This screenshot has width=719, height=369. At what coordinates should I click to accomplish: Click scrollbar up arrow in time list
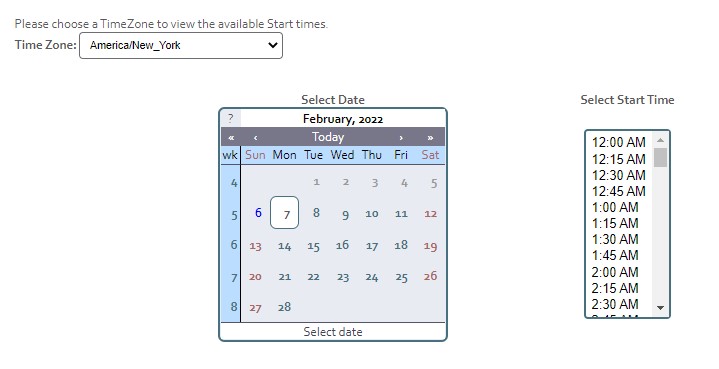pos(660,140)
